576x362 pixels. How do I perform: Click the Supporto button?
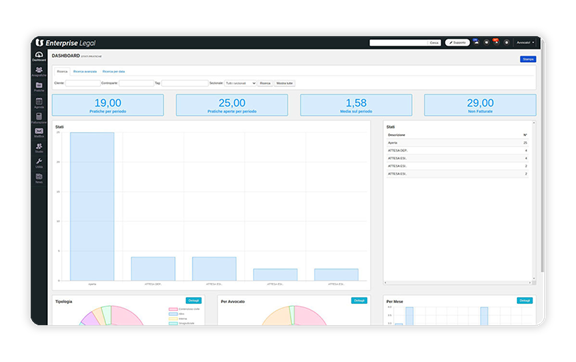pyautogui.click(x=457, y=43)
